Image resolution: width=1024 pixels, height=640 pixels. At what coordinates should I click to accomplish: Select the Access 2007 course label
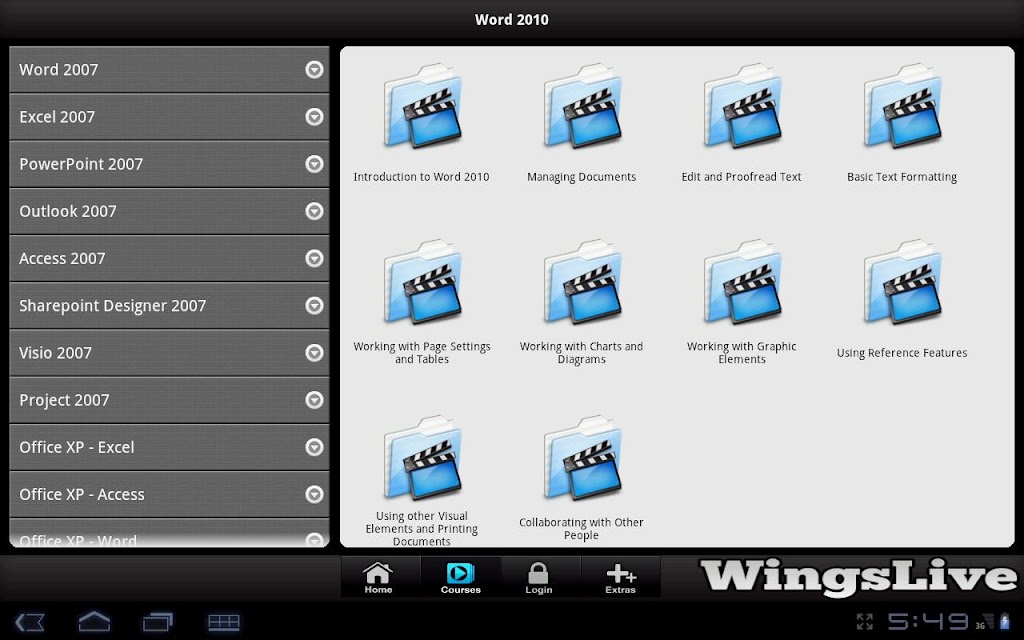coord(62,259)
